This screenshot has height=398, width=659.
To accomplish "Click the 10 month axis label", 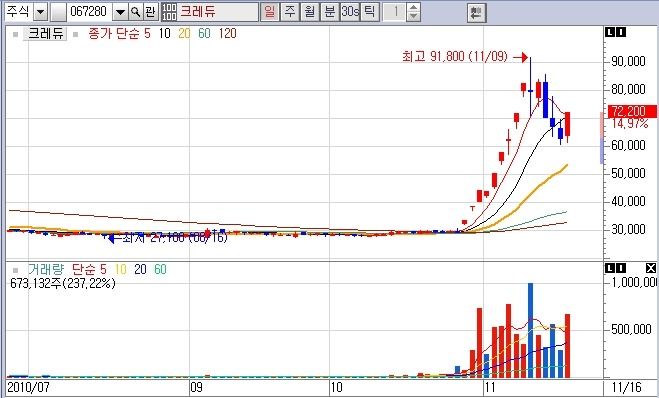I will pos(337,387).
